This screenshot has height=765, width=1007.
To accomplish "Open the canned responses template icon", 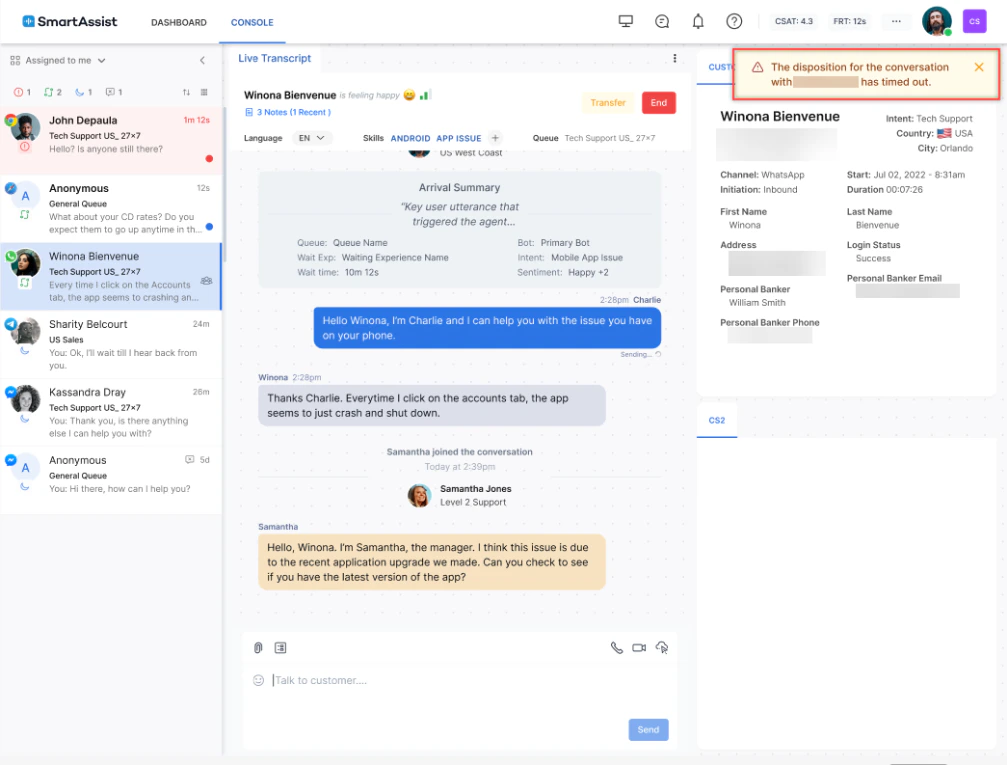I will (281, 647).
